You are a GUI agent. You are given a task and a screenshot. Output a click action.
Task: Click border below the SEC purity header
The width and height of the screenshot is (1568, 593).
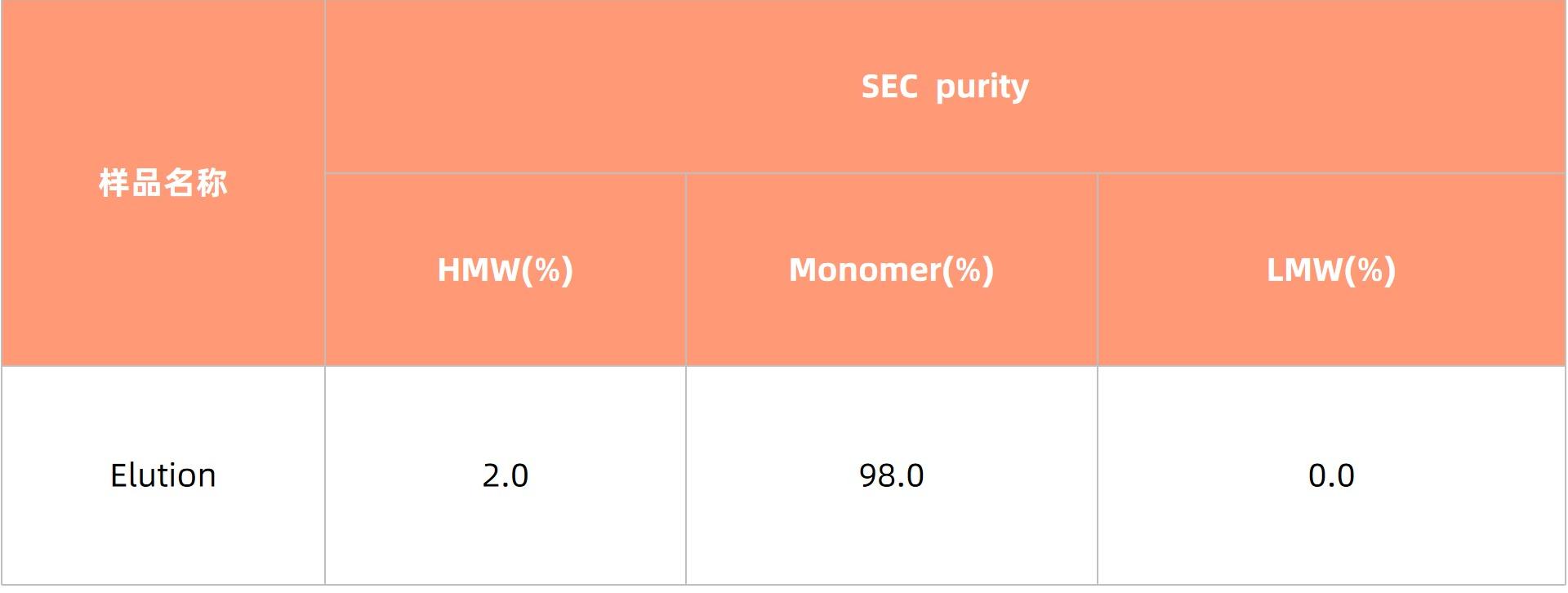click(x=945, y=173)
